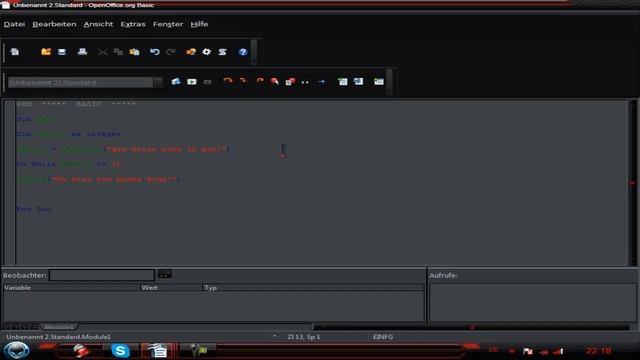Viewport: 640px width, 360px height.
Task: Click inside the Aufrufe call stack box
Action: 533,302
